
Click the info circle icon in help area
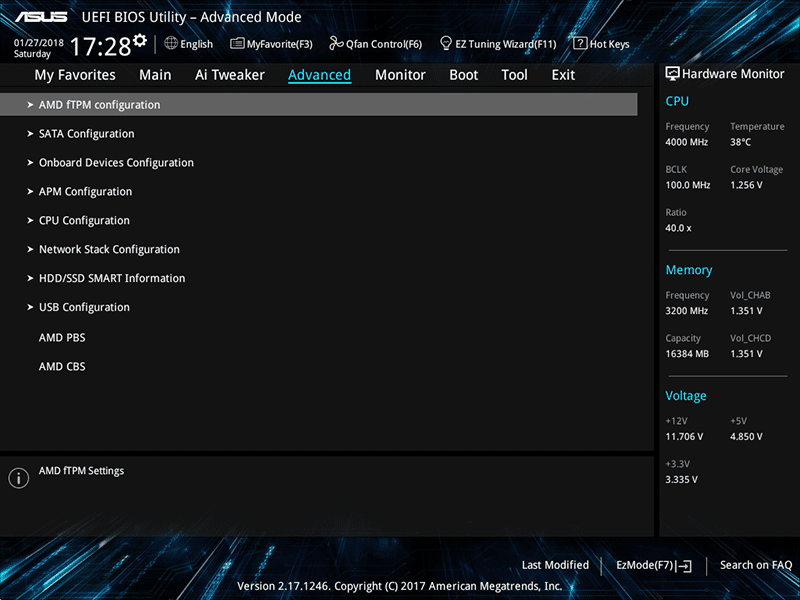[x=19, y=478]
